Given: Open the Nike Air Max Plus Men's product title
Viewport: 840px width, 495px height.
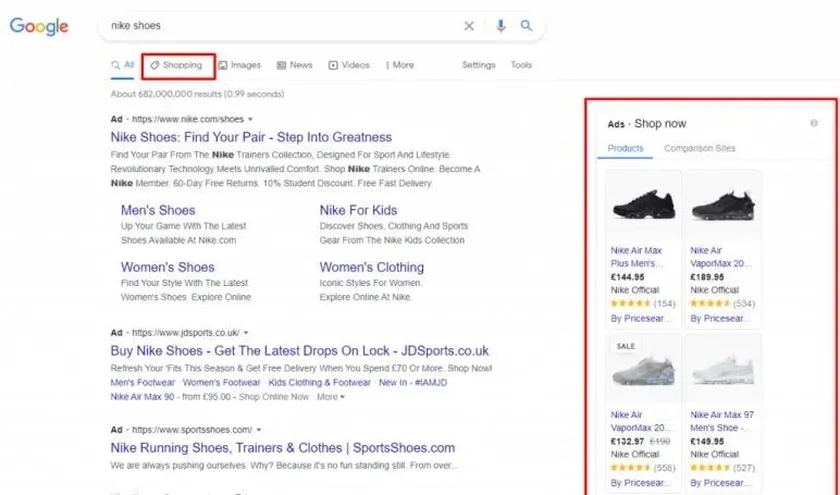Looking at the screenshot, I should coord(637,257).
